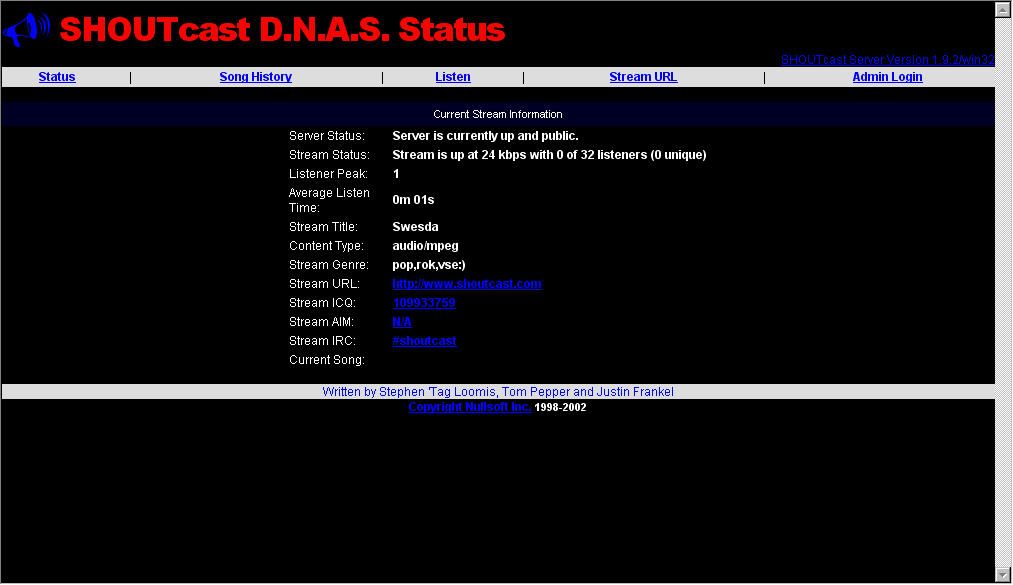
Task: Click the 'Stream AIM:' label
Action: (322, 322)
